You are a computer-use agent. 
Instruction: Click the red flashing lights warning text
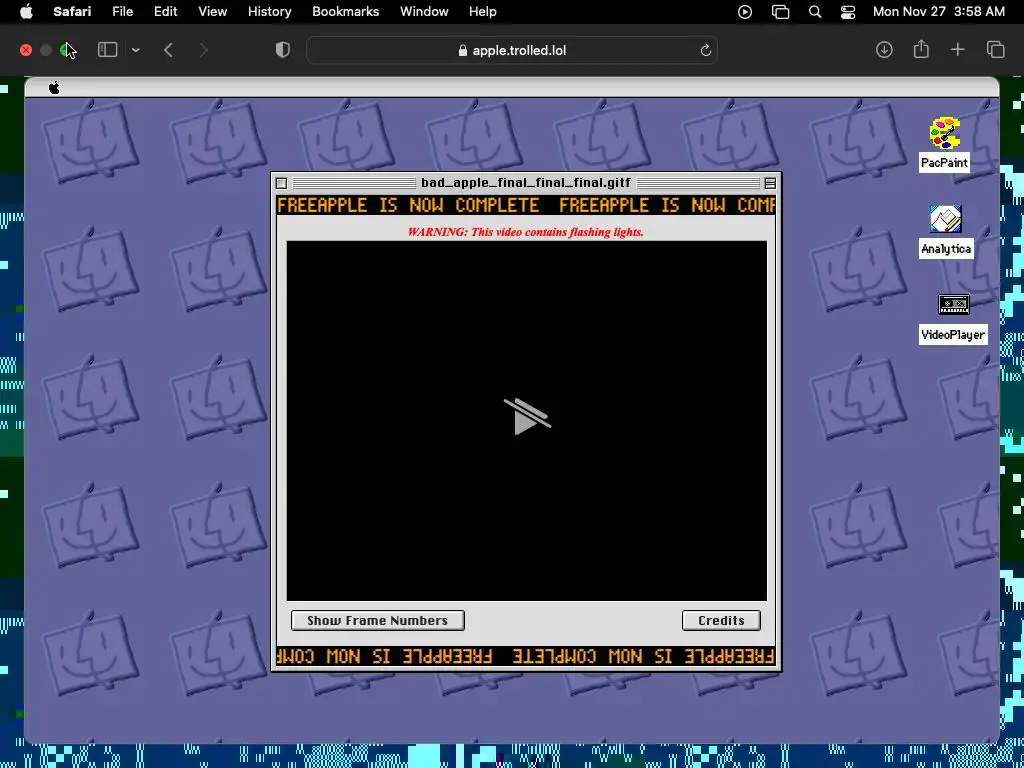[526, 232]
